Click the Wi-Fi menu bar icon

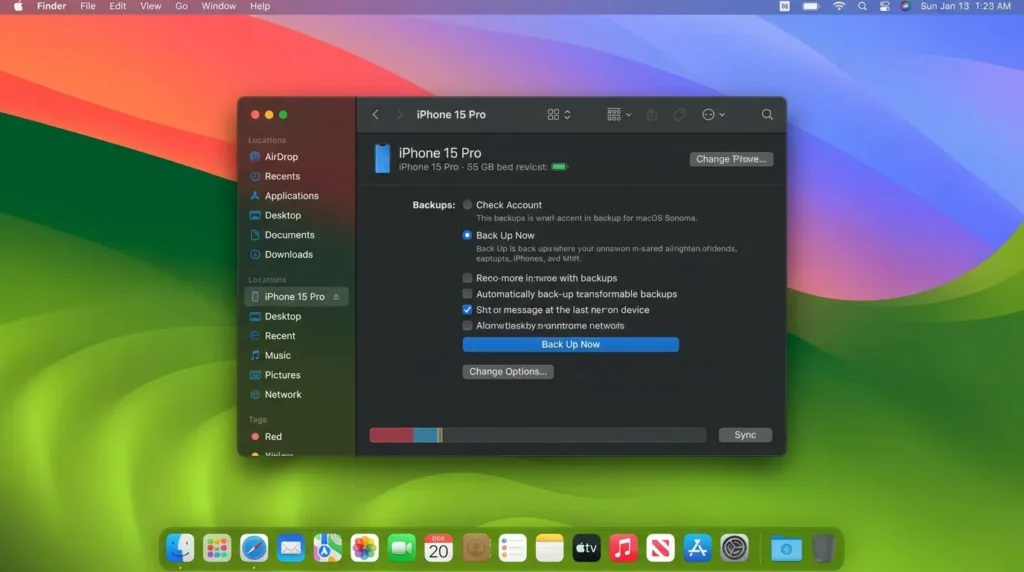tap(839, 7)
